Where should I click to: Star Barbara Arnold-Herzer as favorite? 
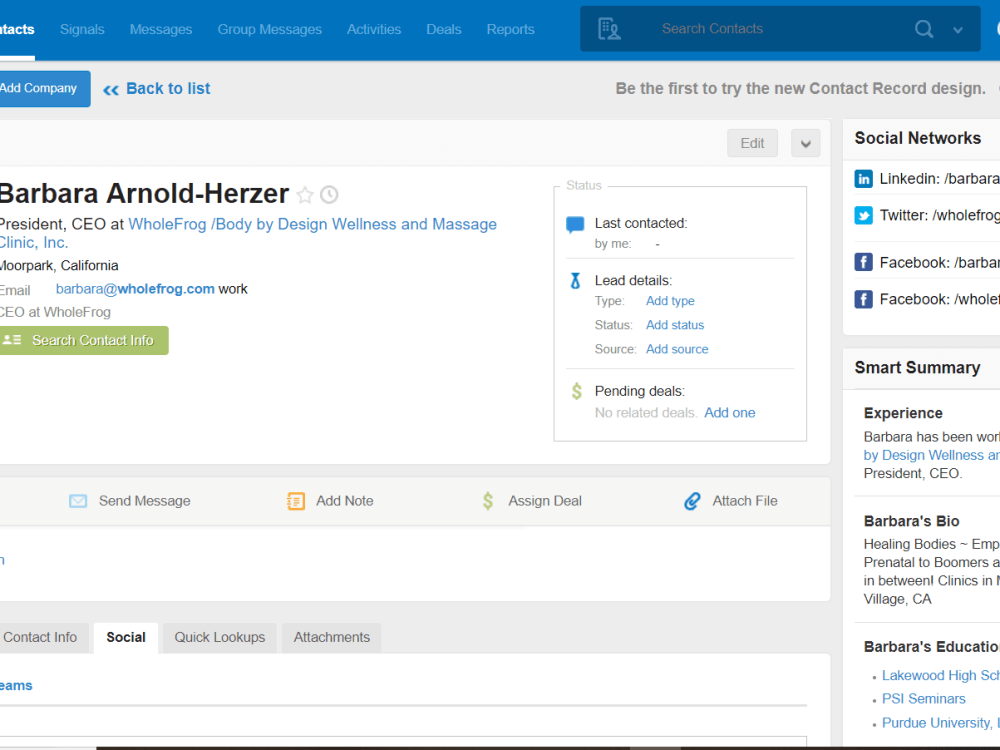click(x=305, y=195)
